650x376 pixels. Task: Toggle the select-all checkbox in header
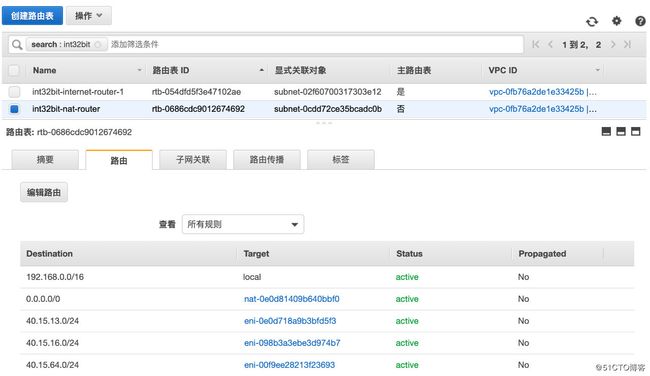(x=14, y=70)
